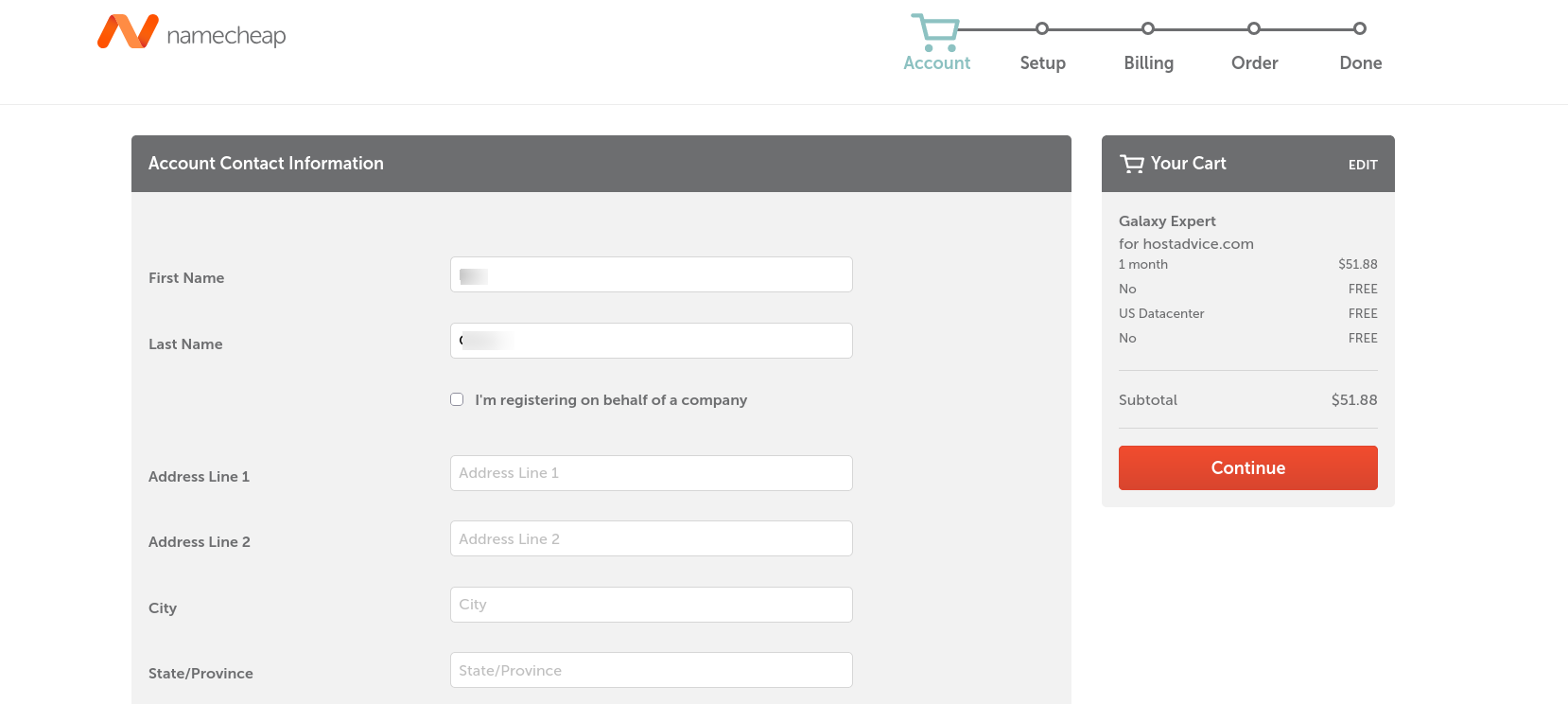This screenshot has height=704, width=1568.
Task: Click EDIT in the cart header
Action: 1363,165
